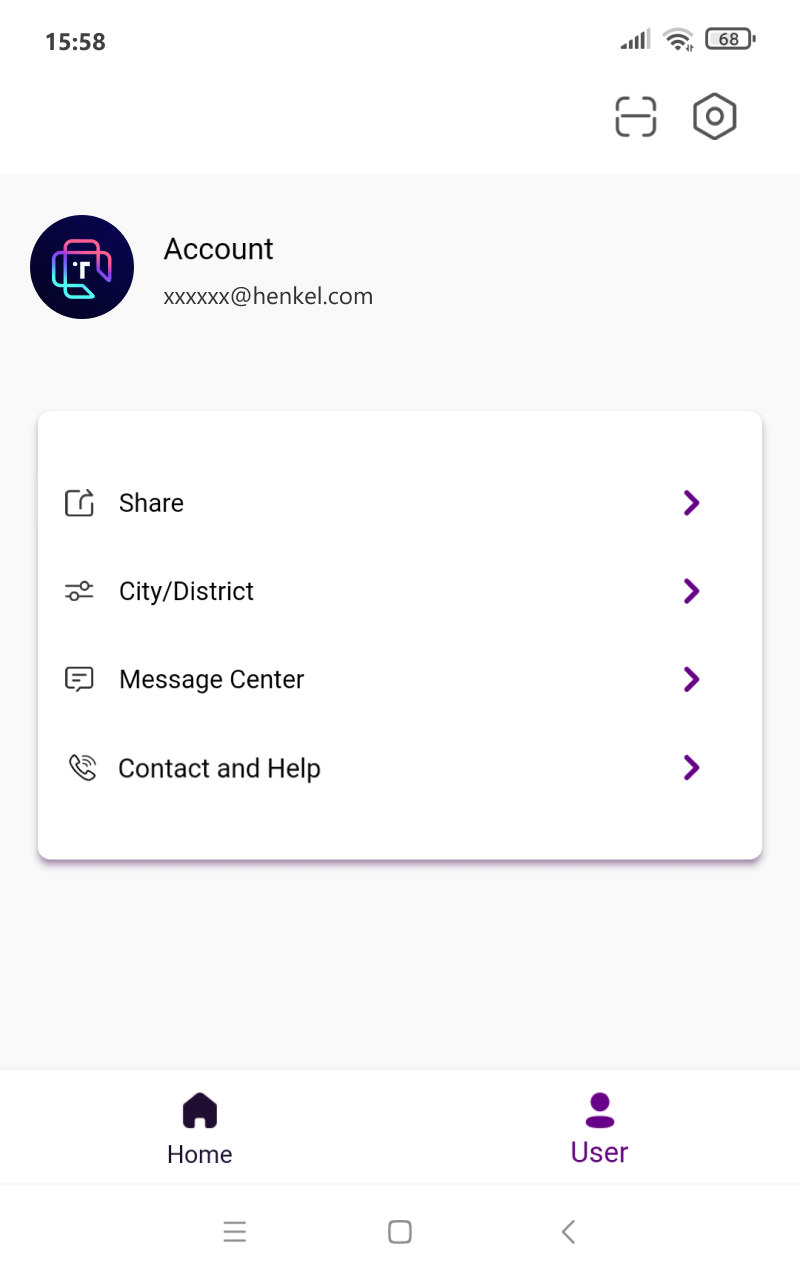800x1280 pixels.
Task: Tap the QR scan icon
Action: click(635, 117)
